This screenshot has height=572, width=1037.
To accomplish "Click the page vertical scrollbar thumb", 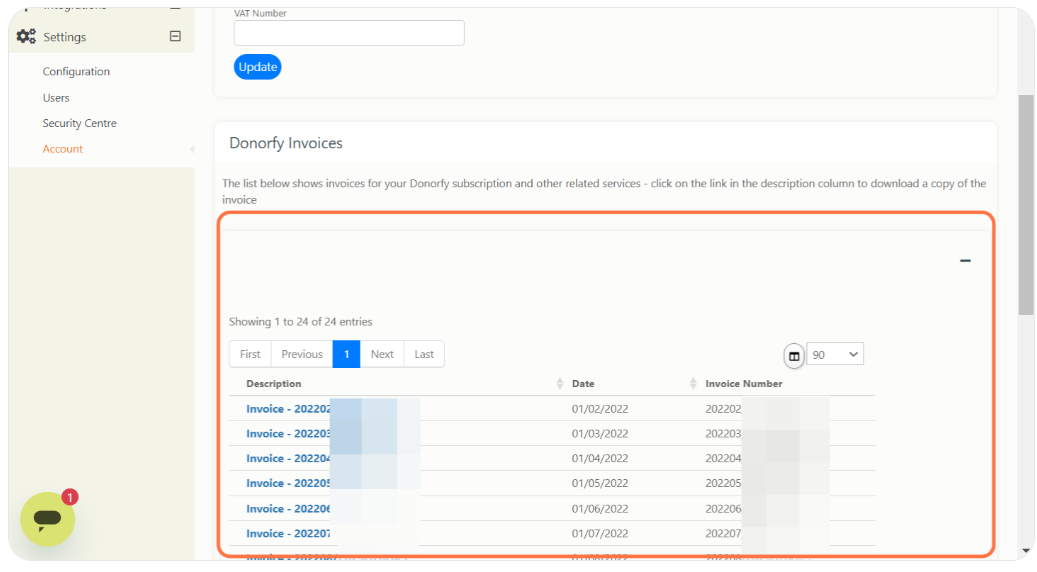I will pyautogui.click(x=1026, y=205).
